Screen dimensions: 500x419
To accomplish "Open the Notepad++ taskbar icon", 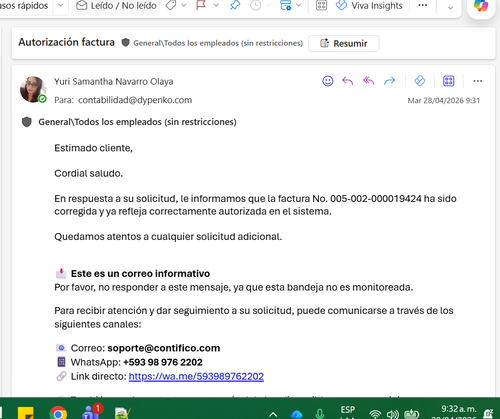I will [x=122, y=413].
